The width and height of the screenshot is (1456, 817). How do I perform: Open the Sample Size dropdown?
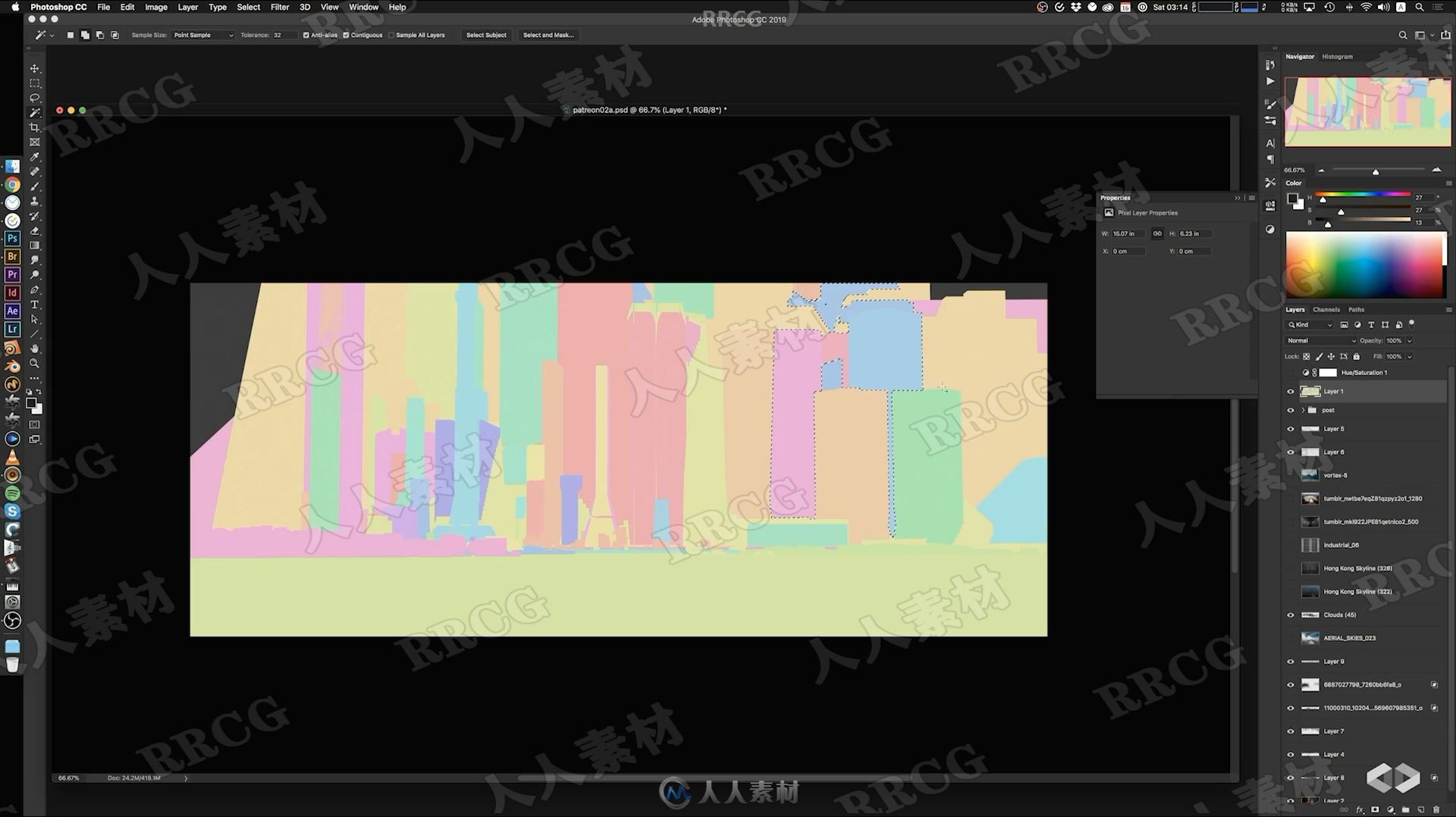pos(202,35)
